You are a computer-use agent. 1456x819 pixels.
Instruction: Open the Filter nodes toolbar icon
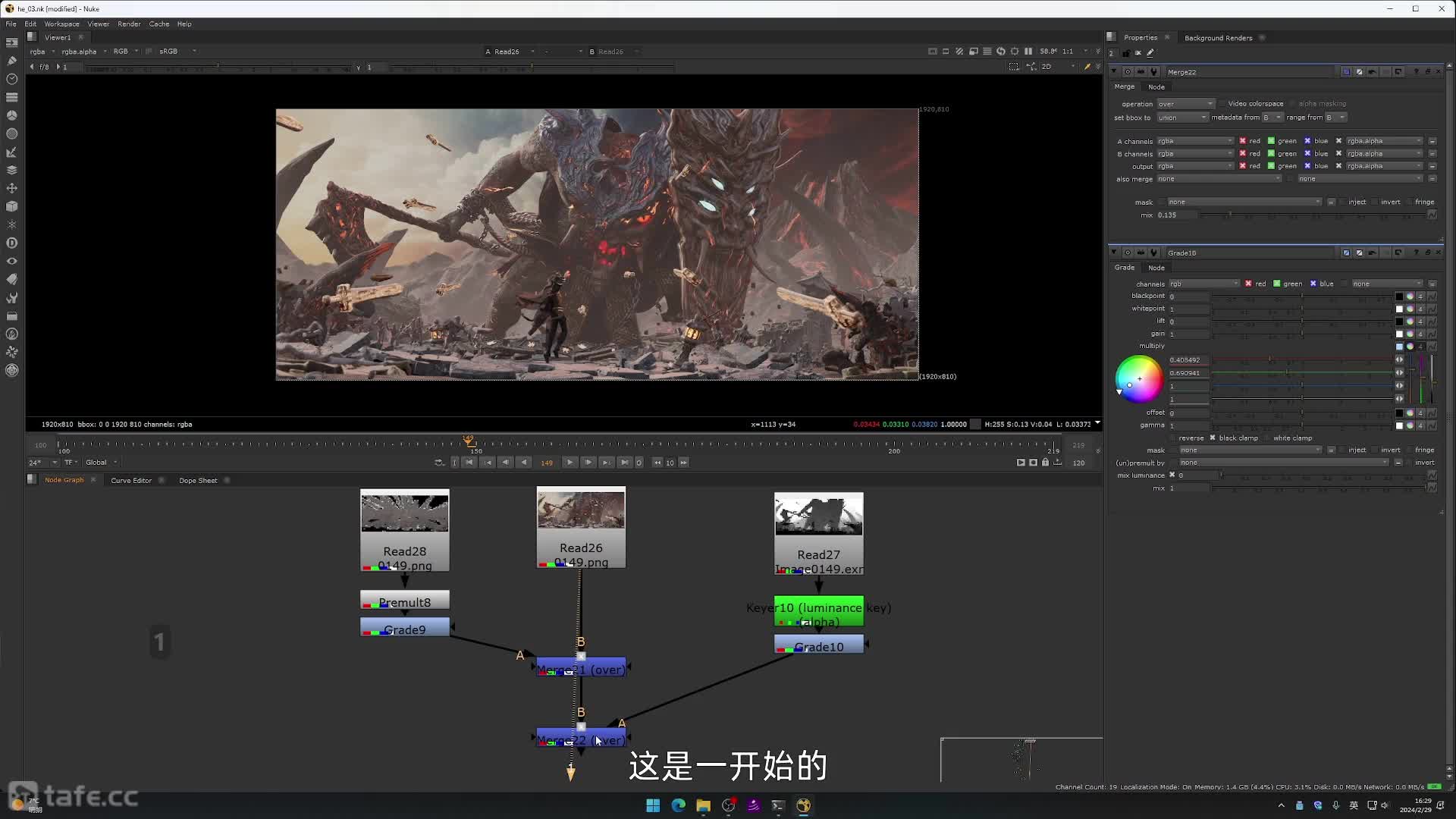[11, 133]
